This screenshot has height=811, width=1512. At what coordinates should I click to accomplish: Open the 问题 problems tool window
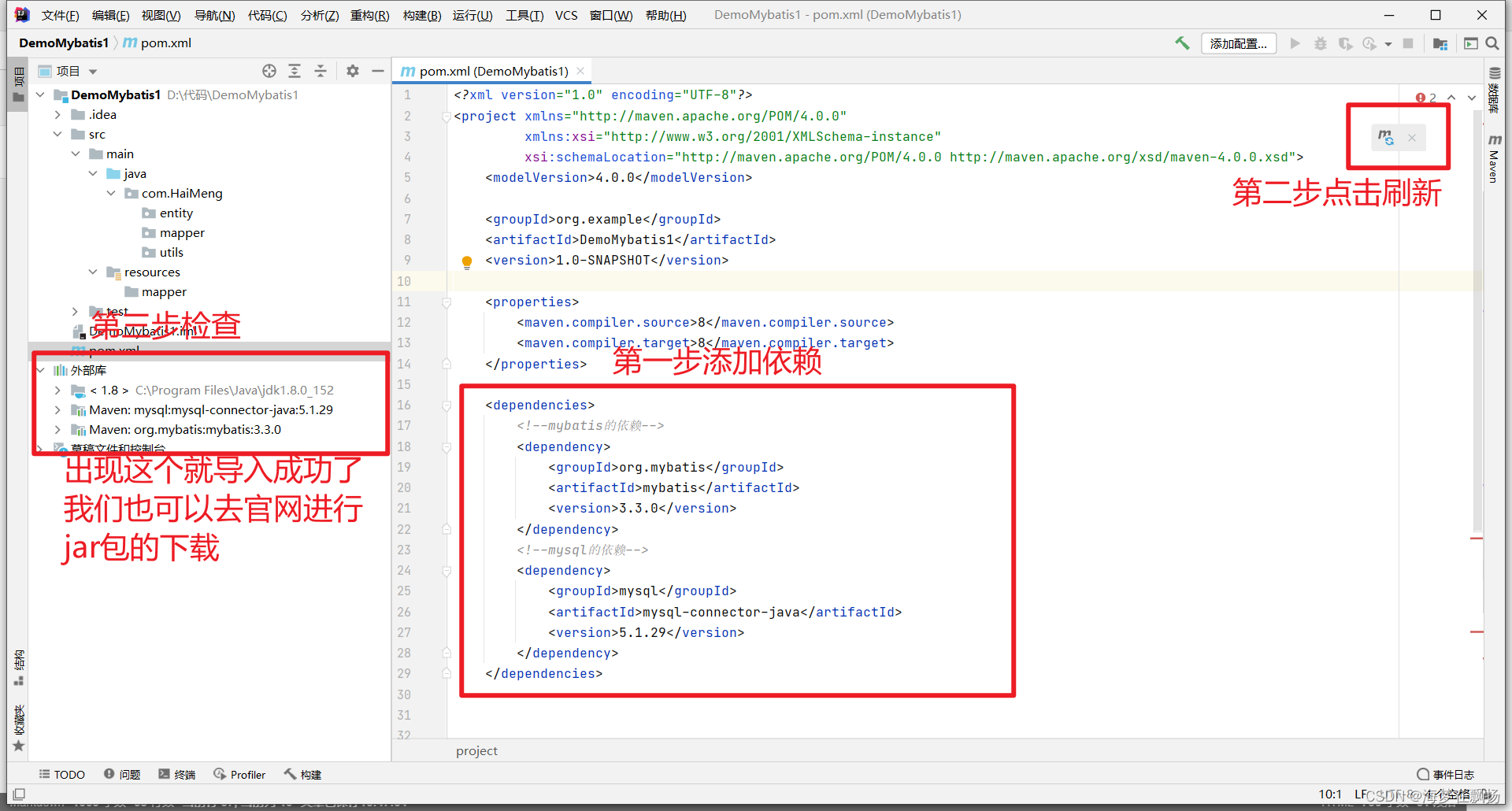(x=122, y=775)
